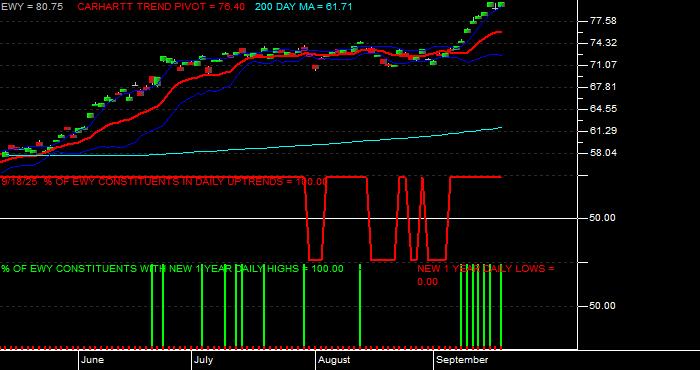700x370 pixels.
Task: Click the lone green new-high bar in August
Action: tap(360, 306)
